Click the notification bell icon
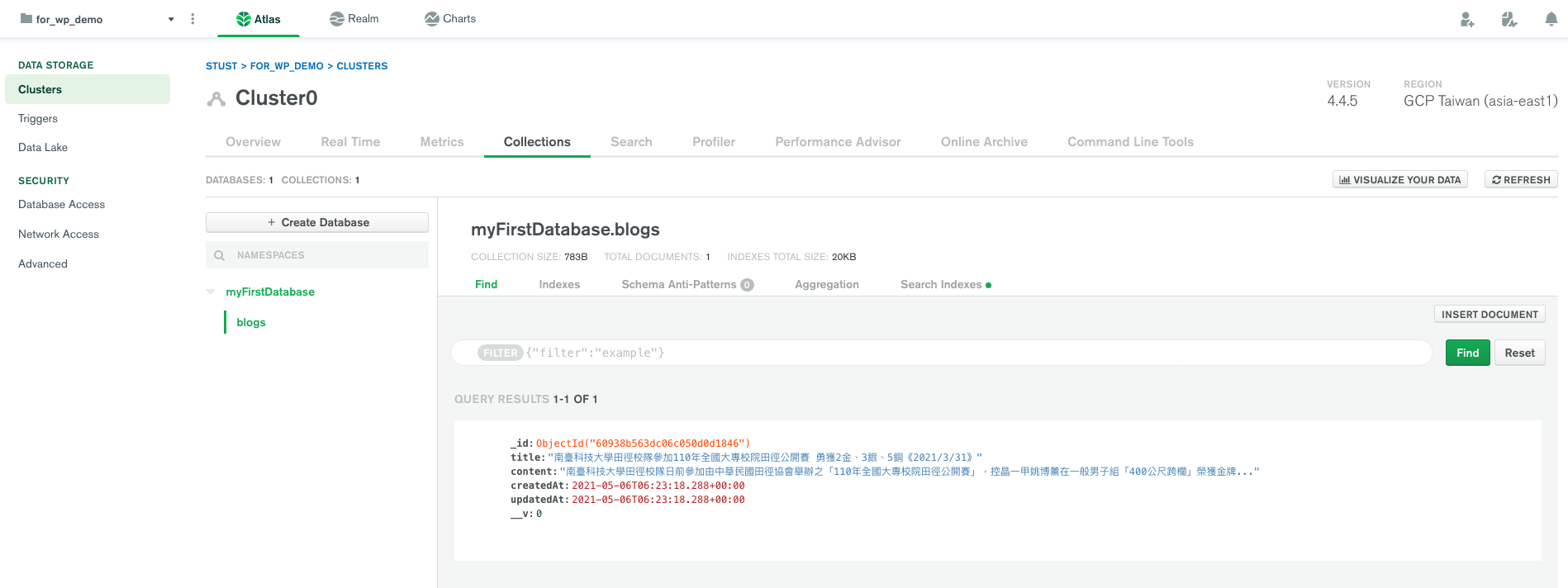 [x=1551, y=19]
